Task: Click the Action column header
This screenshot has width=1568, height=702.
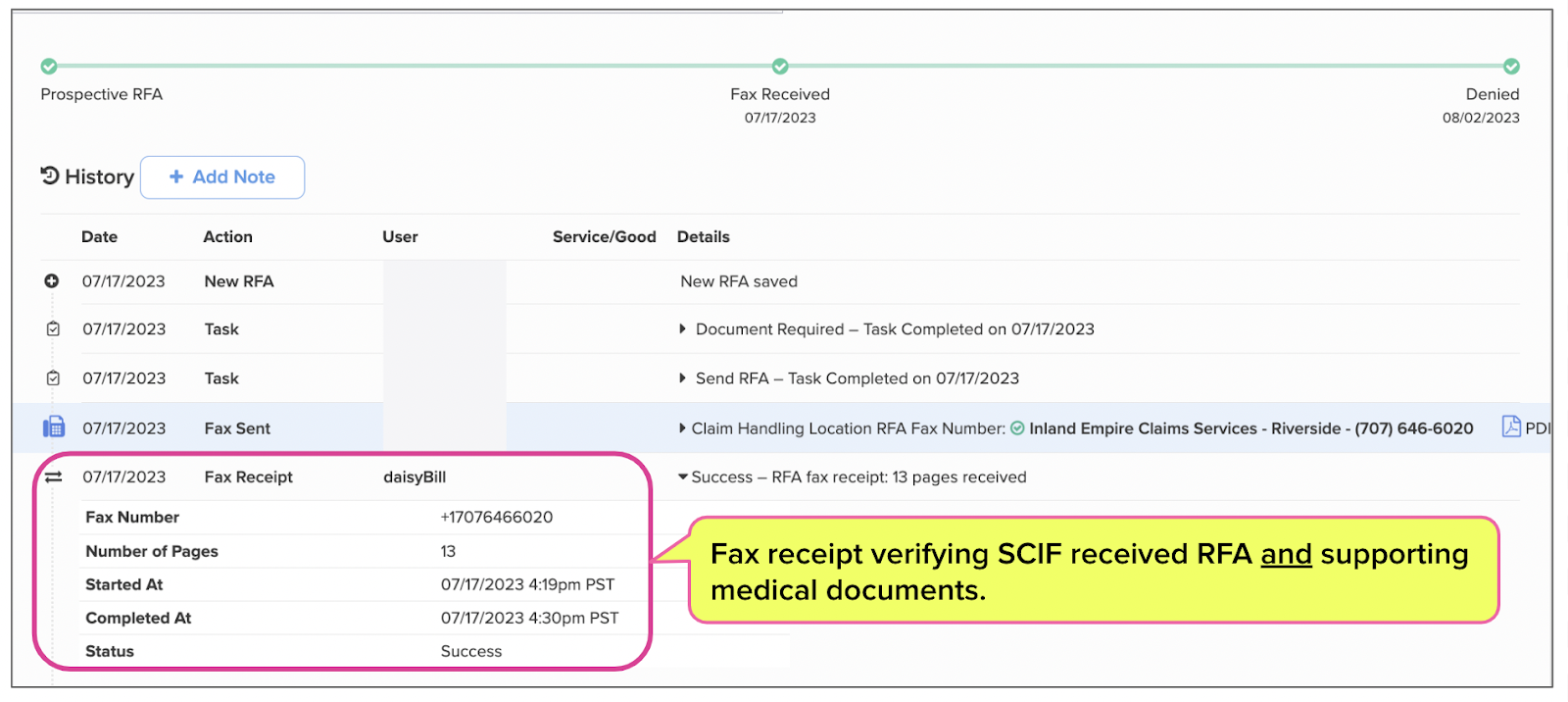Action: [227, 237]
